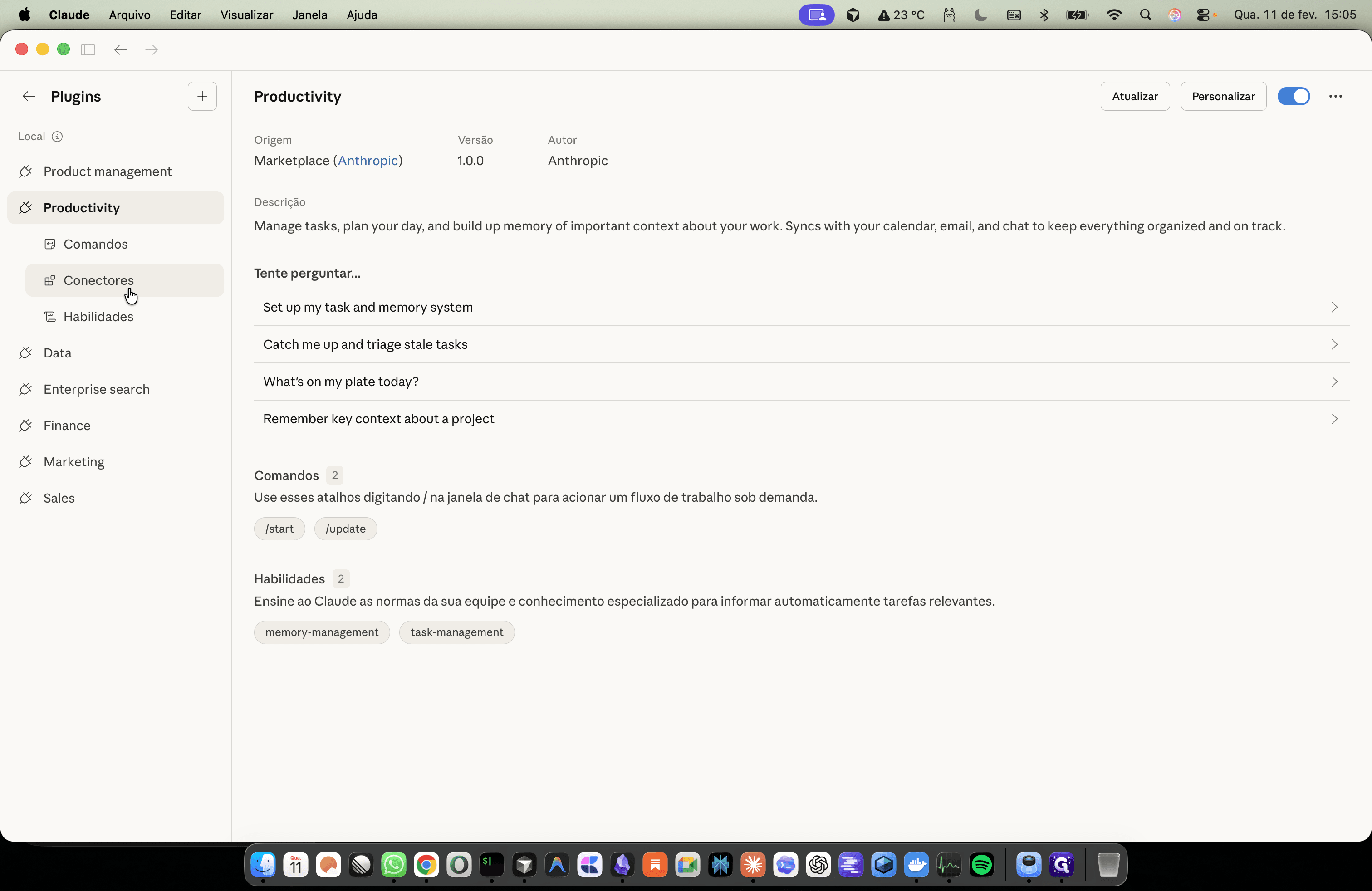This screenshot has height=891, width=1372.
Task: Select the Finance plugin
Action: [115, 426]
